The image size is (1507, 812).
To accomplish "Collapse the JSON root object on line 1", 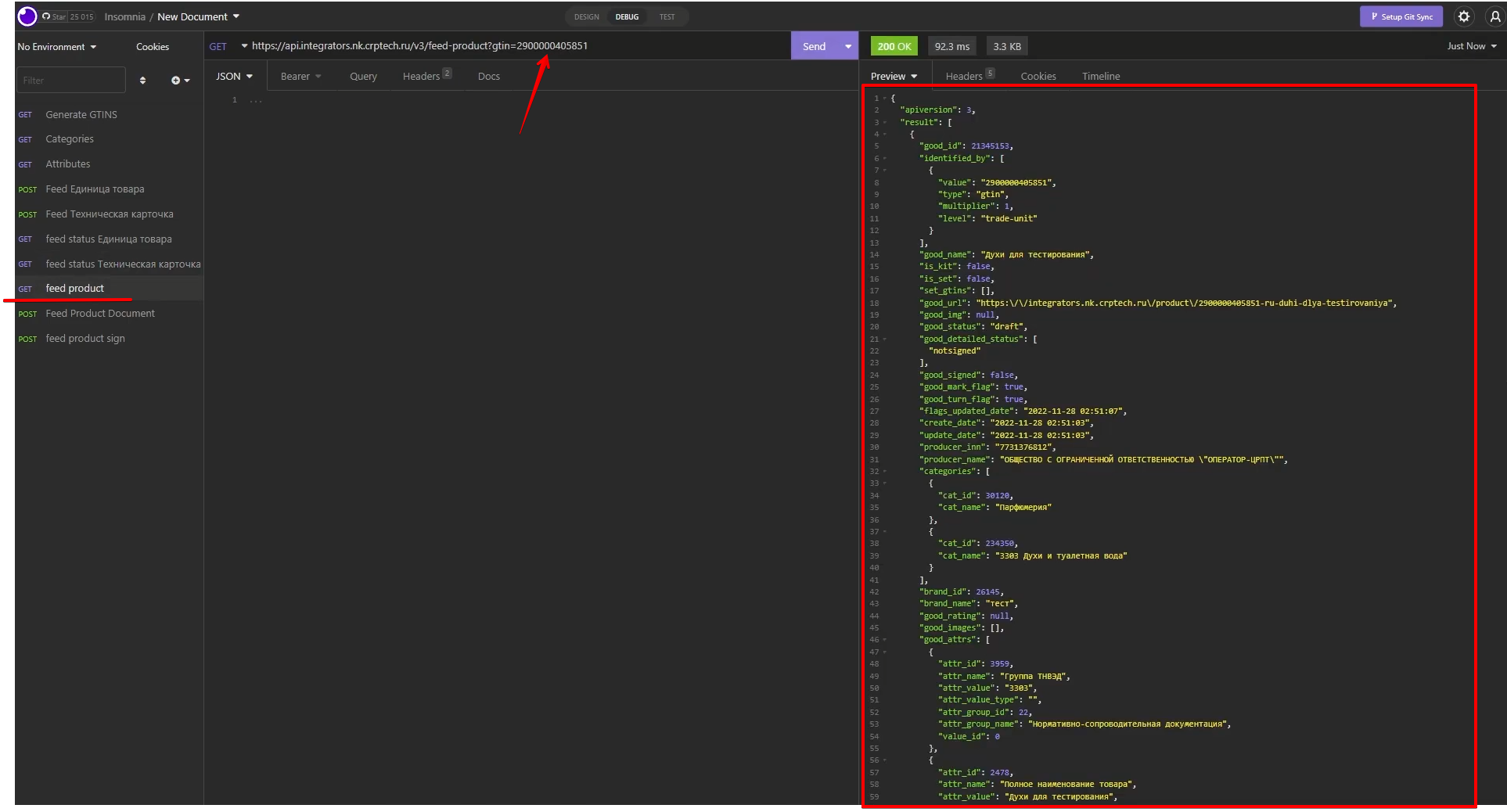I will click(885, 99).
